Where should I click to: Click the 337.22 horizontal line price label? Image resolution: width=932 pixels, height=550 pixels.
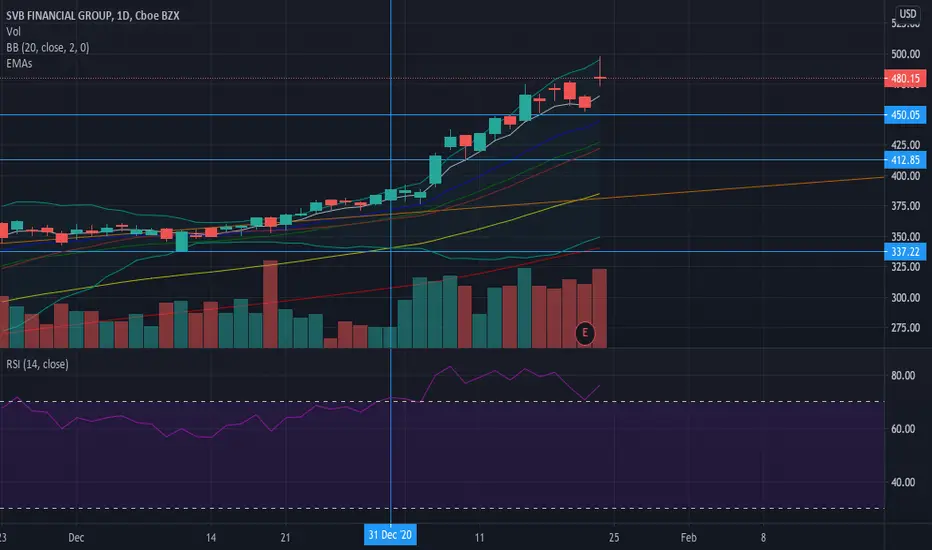tap(905, 252)
